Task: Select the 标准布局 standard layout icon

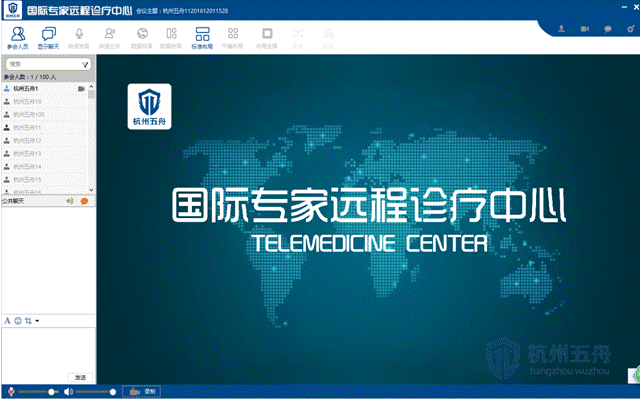Action: (x=202, y=38)
